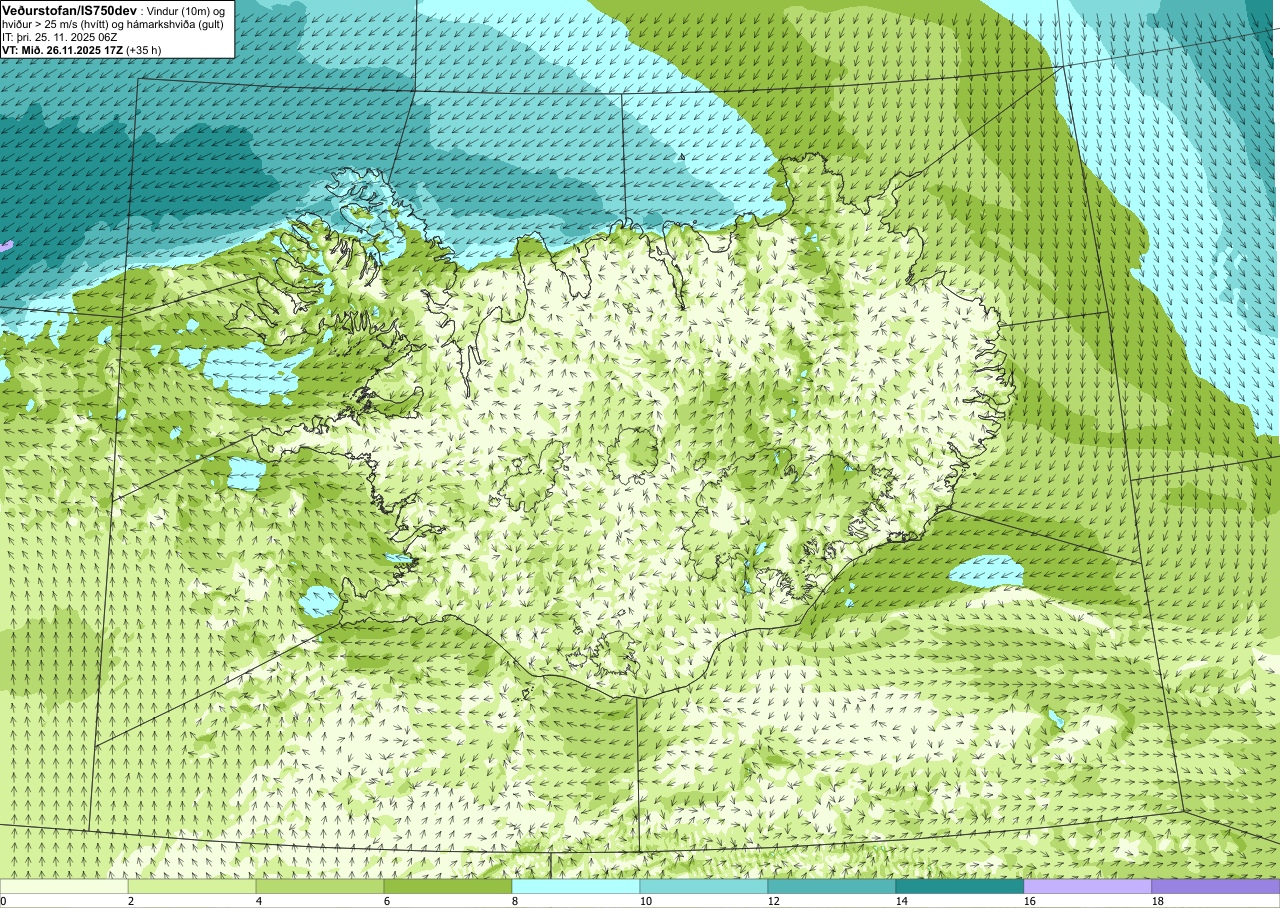The height and width of the screenshot is (908, 1280).
Task: Click the light purple 16–18 legend swatch
Action: click(1088, 886)
